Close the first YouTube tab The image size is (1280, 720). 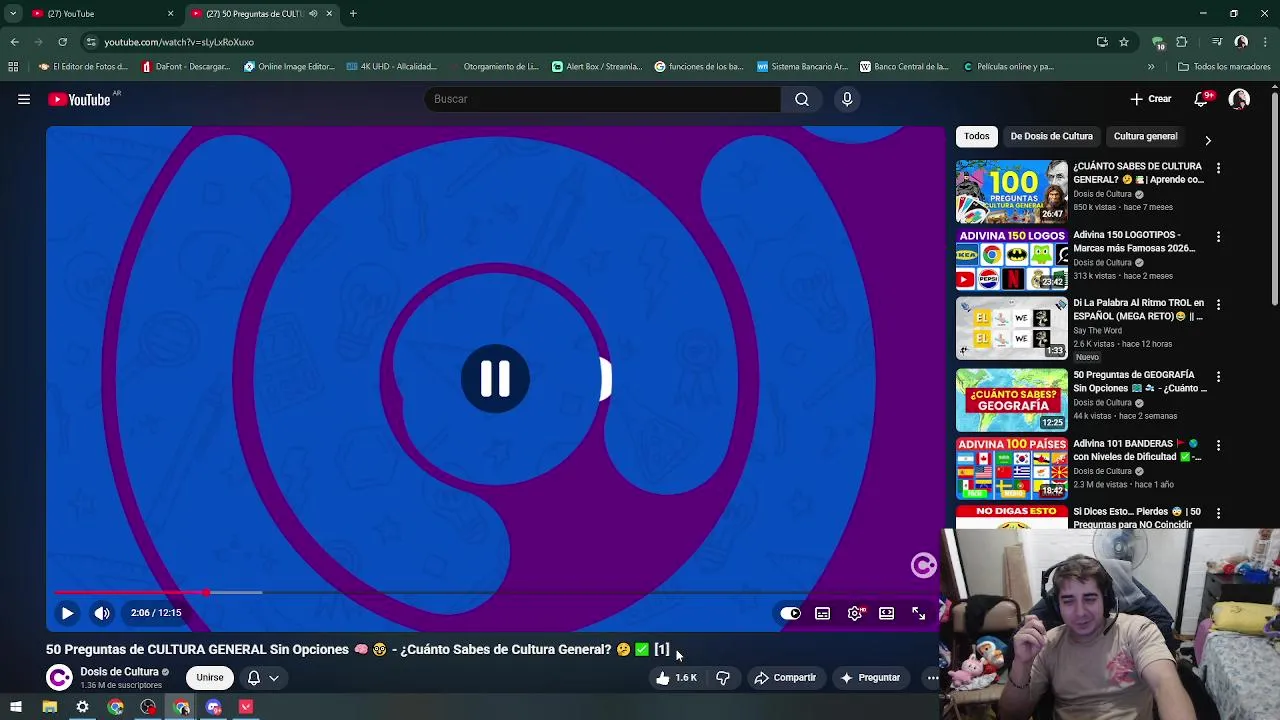[x=170, y=14]
